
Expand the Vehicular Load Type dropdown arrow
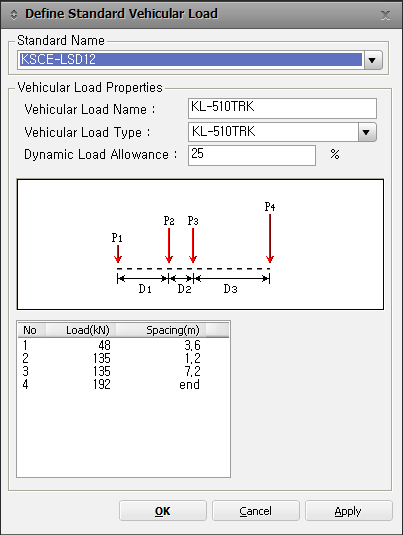(x=367, y=132)
